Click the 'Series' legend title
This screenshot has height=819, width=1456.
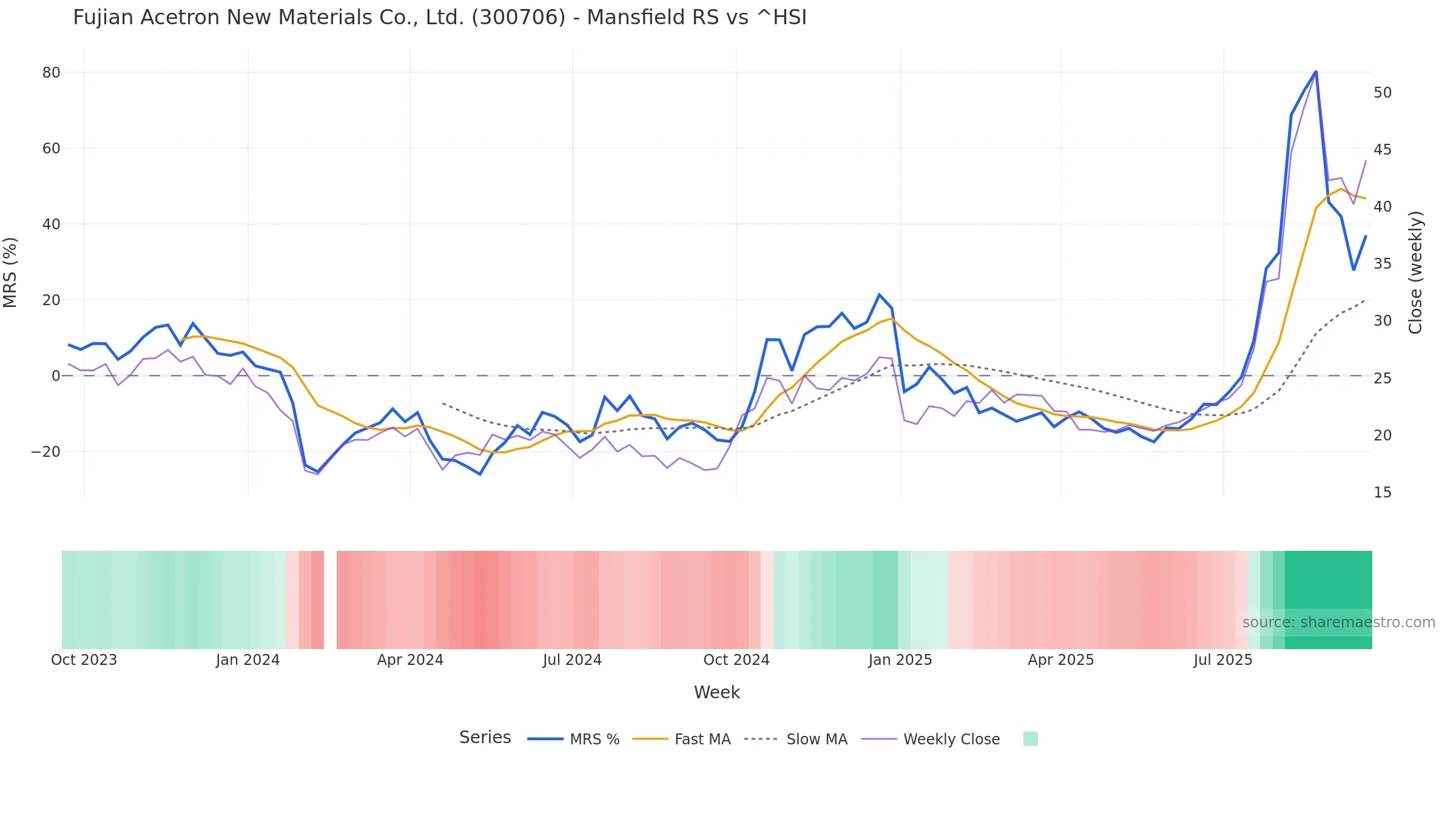tap(485, 737)
